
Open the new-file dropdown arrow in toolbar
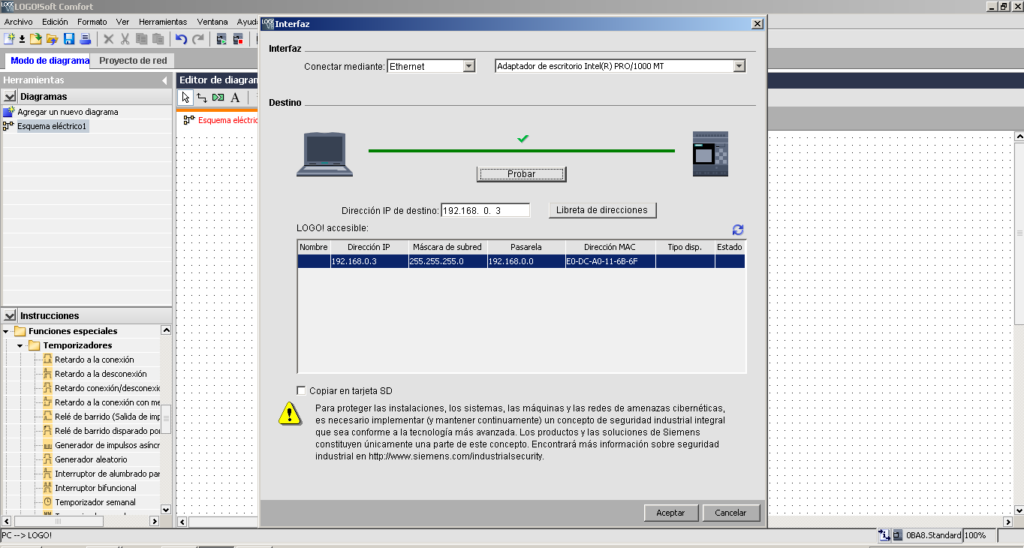point(22,40)
